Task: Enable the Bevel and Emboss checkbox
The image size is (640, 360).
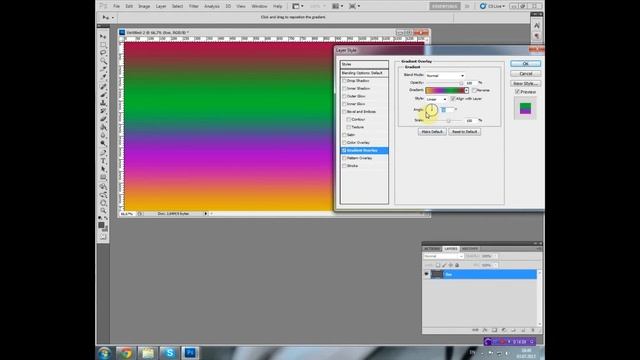Action: click(344, 112)
